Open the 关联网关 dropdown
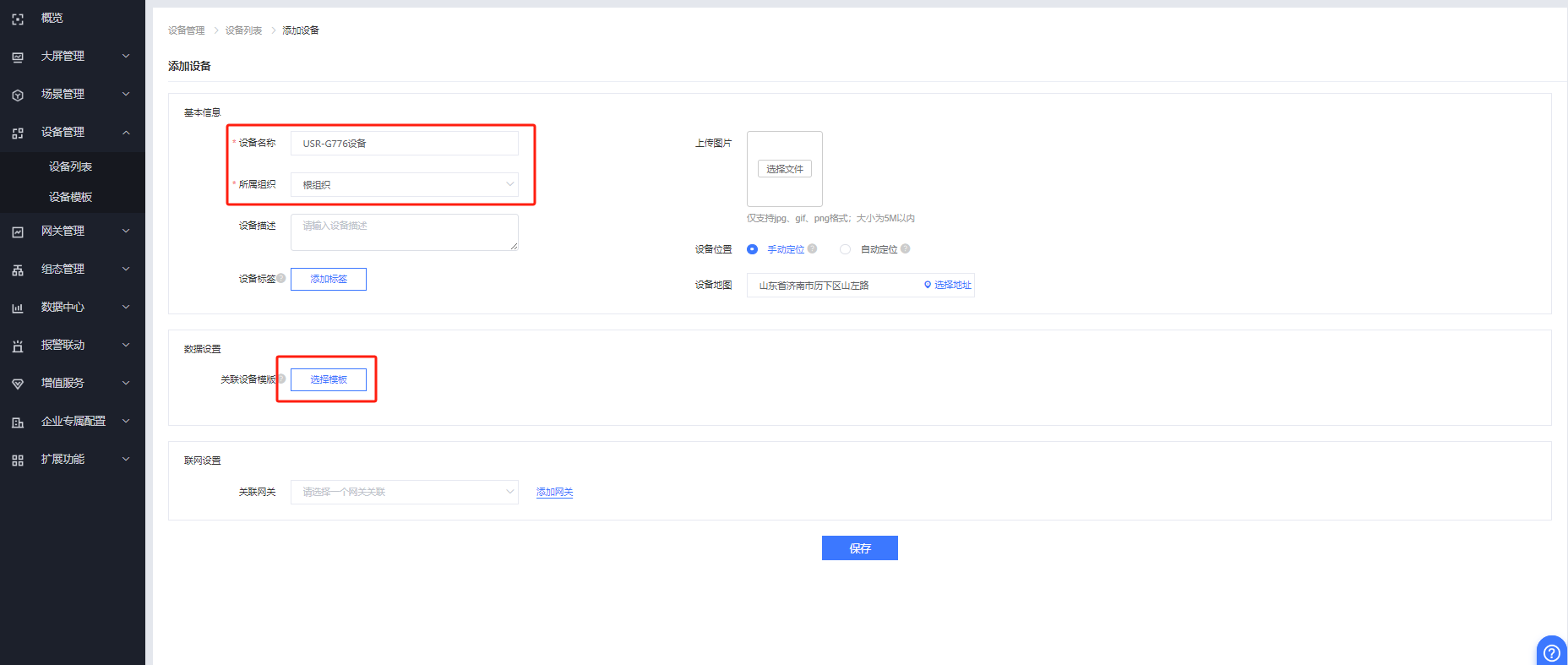Viewport: 1568px width, 665px height. coord(404,492)
